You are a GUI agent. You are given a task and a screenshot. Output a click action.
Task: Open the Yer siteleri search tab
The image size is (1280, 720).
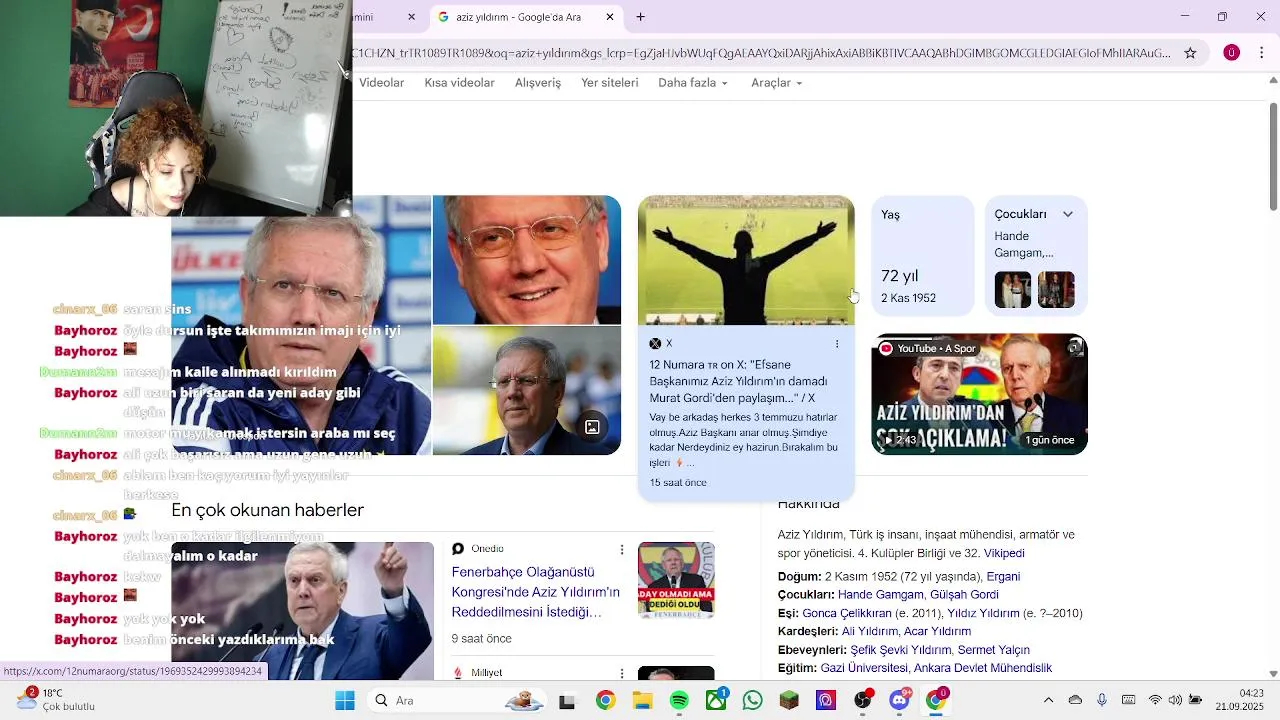click(x=610, y=83)
